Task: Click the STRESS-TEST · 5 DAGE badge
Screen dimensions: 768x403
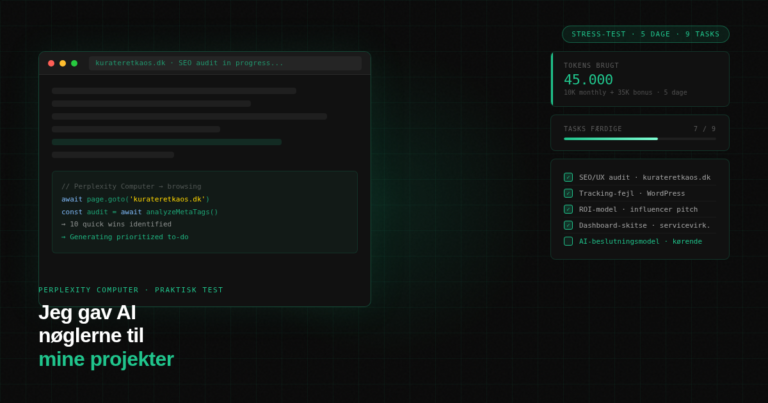Action: click(x=645, y=34)
